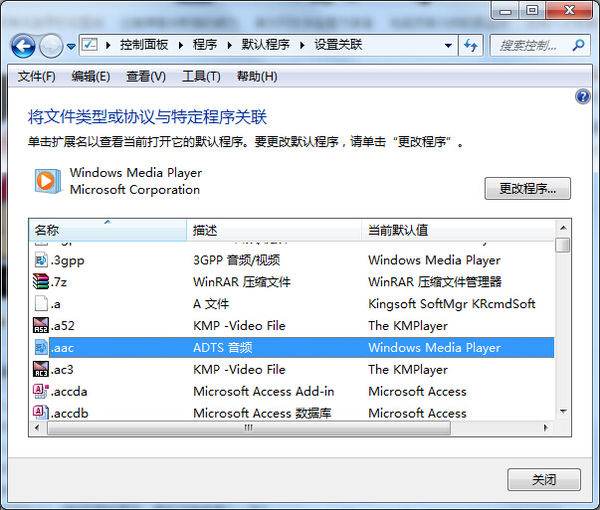
Task: Expand the arrow after 默认程序 breadcrumb
Action: (x=302, y=46)
